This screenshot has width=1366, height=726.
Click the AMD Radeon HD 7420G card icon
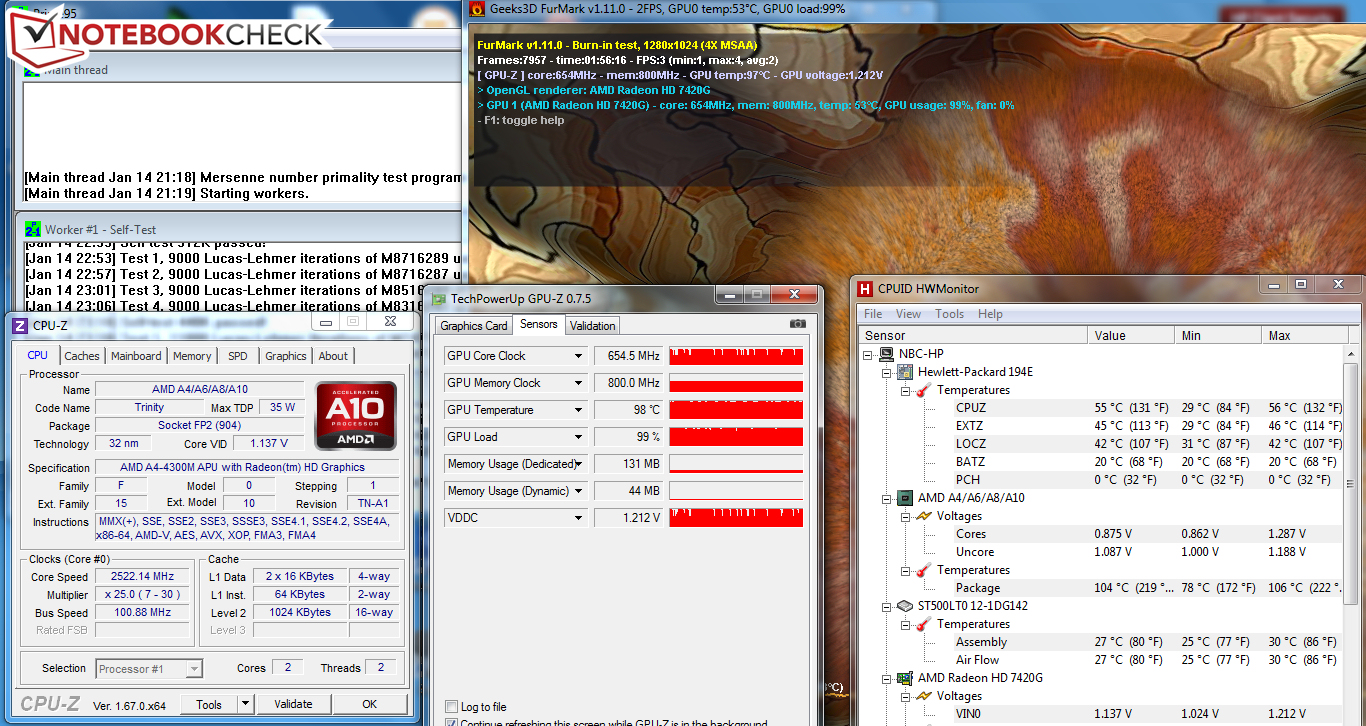(904, 678)
